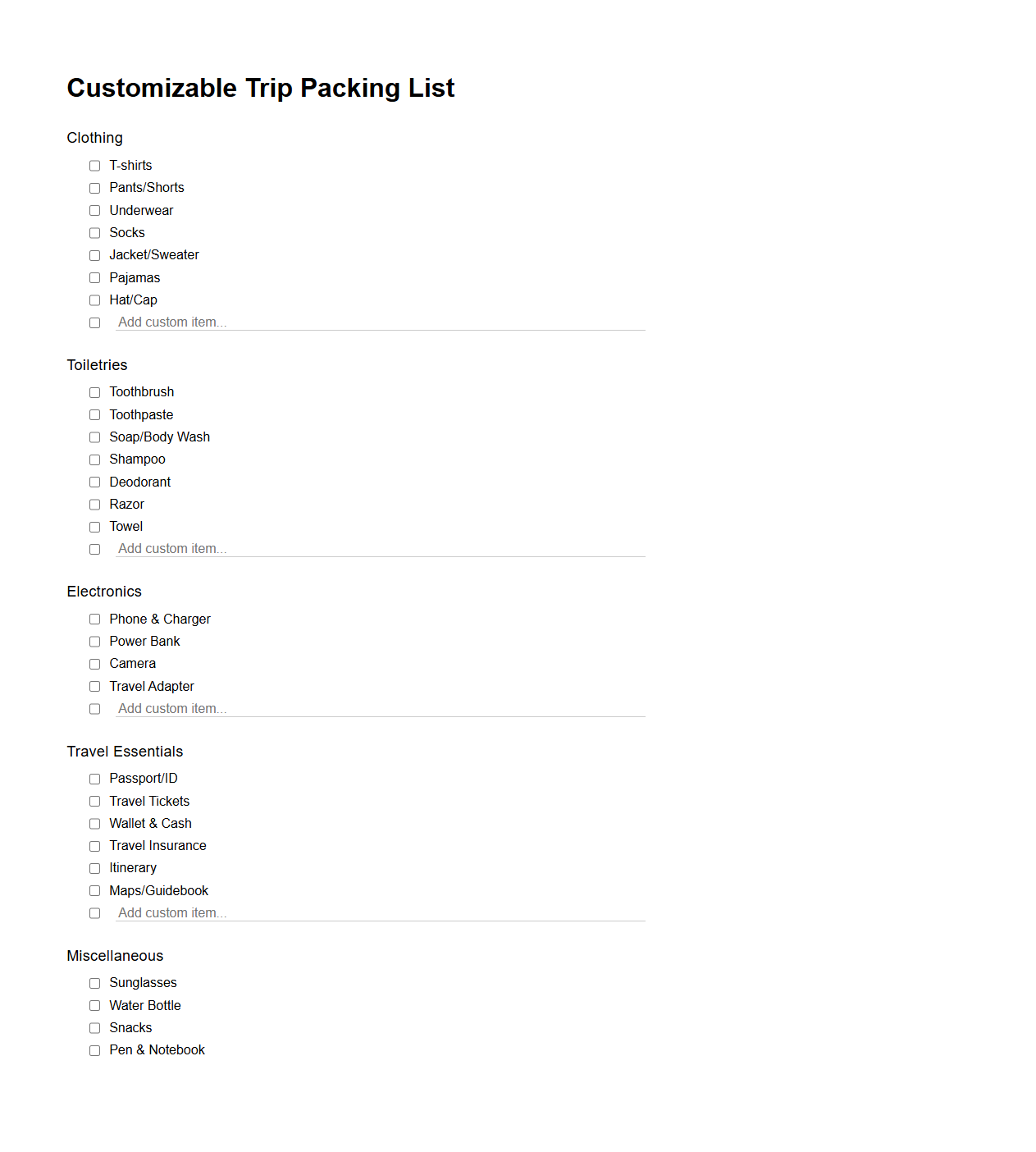Check the Pen & Notebook item
Viewport: 1036px width, 1152px height.
pyautogui.click(x=94, y=1050)
